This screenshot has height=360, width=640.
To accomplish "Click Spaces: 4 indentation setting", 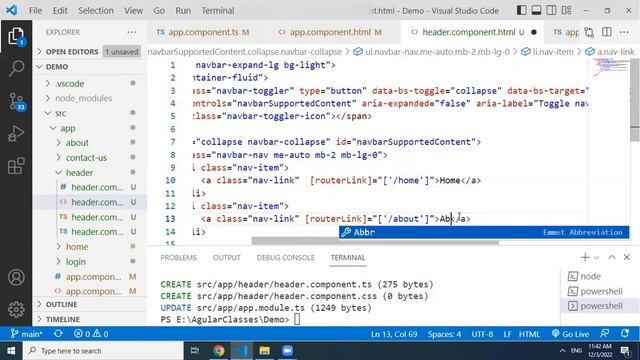I will point(444,334).
